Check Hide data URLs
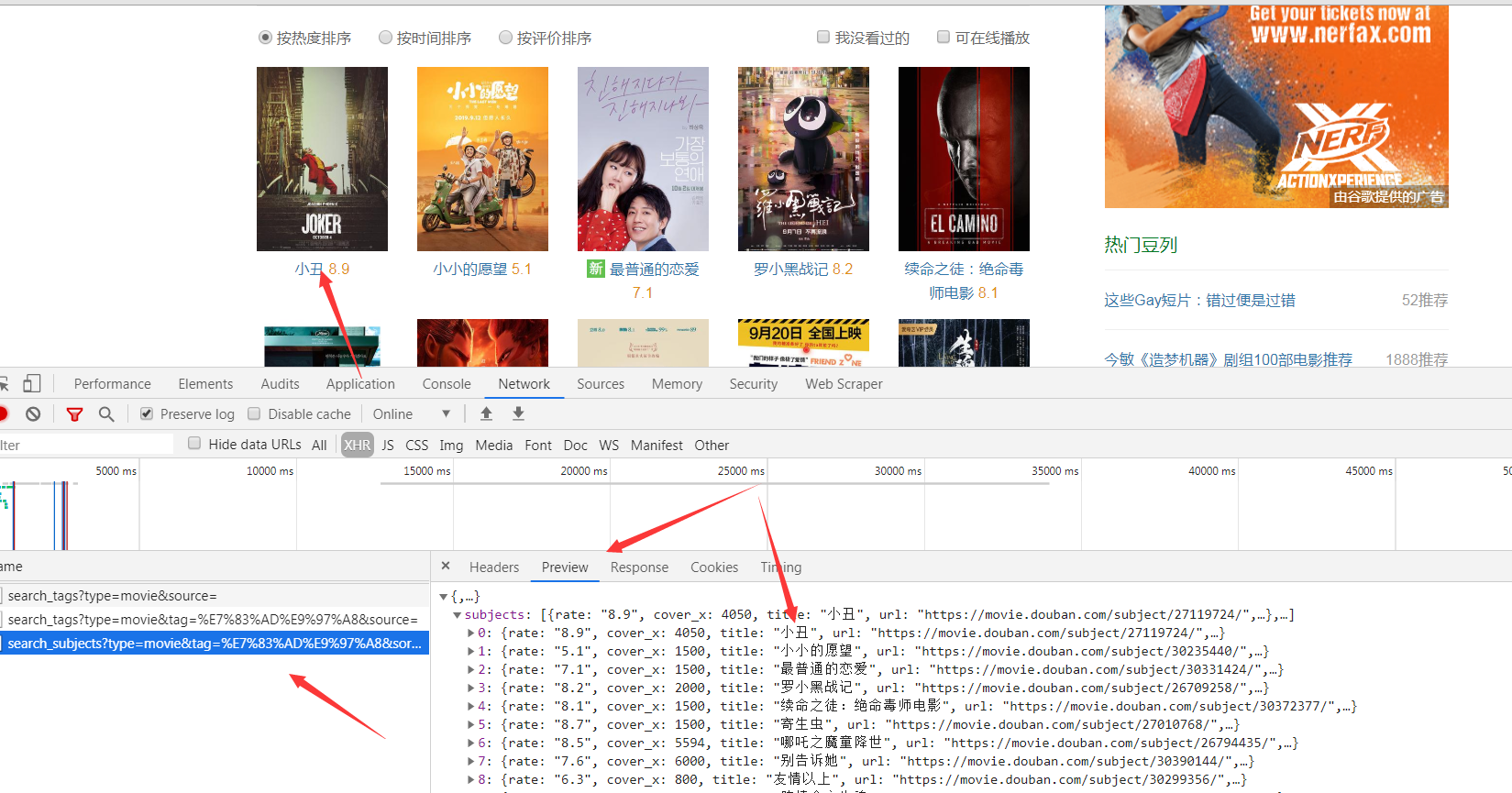The image size is (1512, 793). (194, 444)
